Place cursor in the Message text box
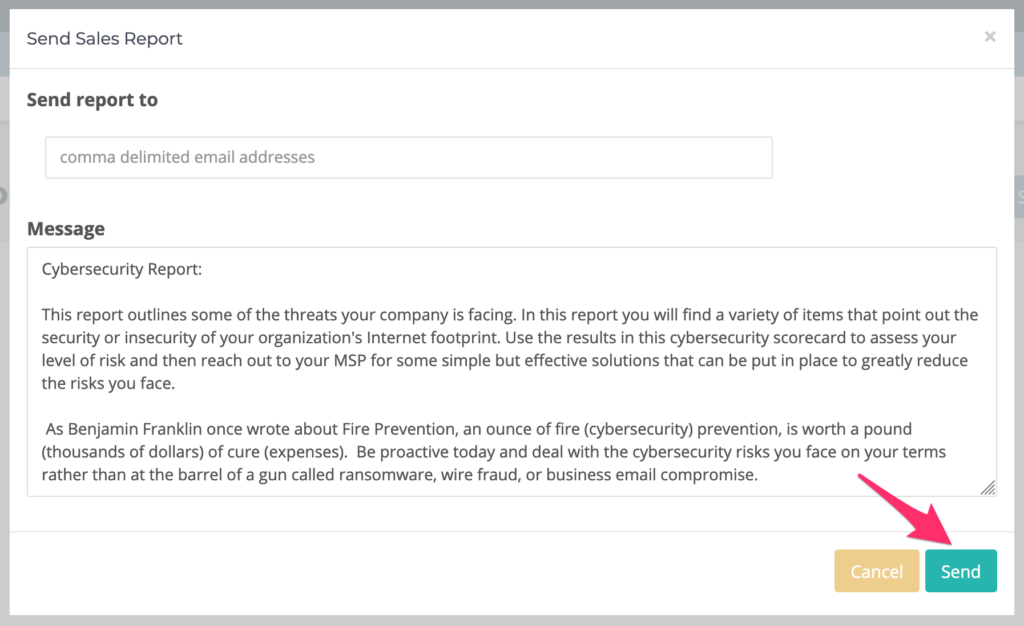This screenshot has width=1024, height=626. [x=511, y=371]
